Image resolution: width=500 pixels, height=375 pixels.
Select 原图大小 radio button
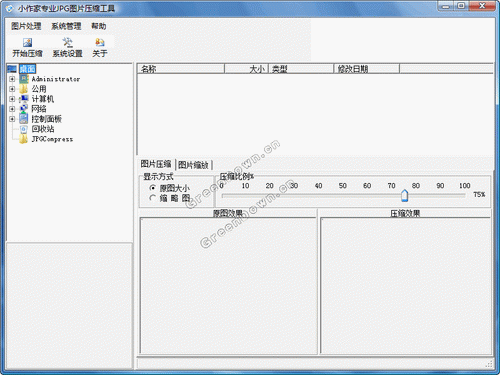(x=153, y=188)
